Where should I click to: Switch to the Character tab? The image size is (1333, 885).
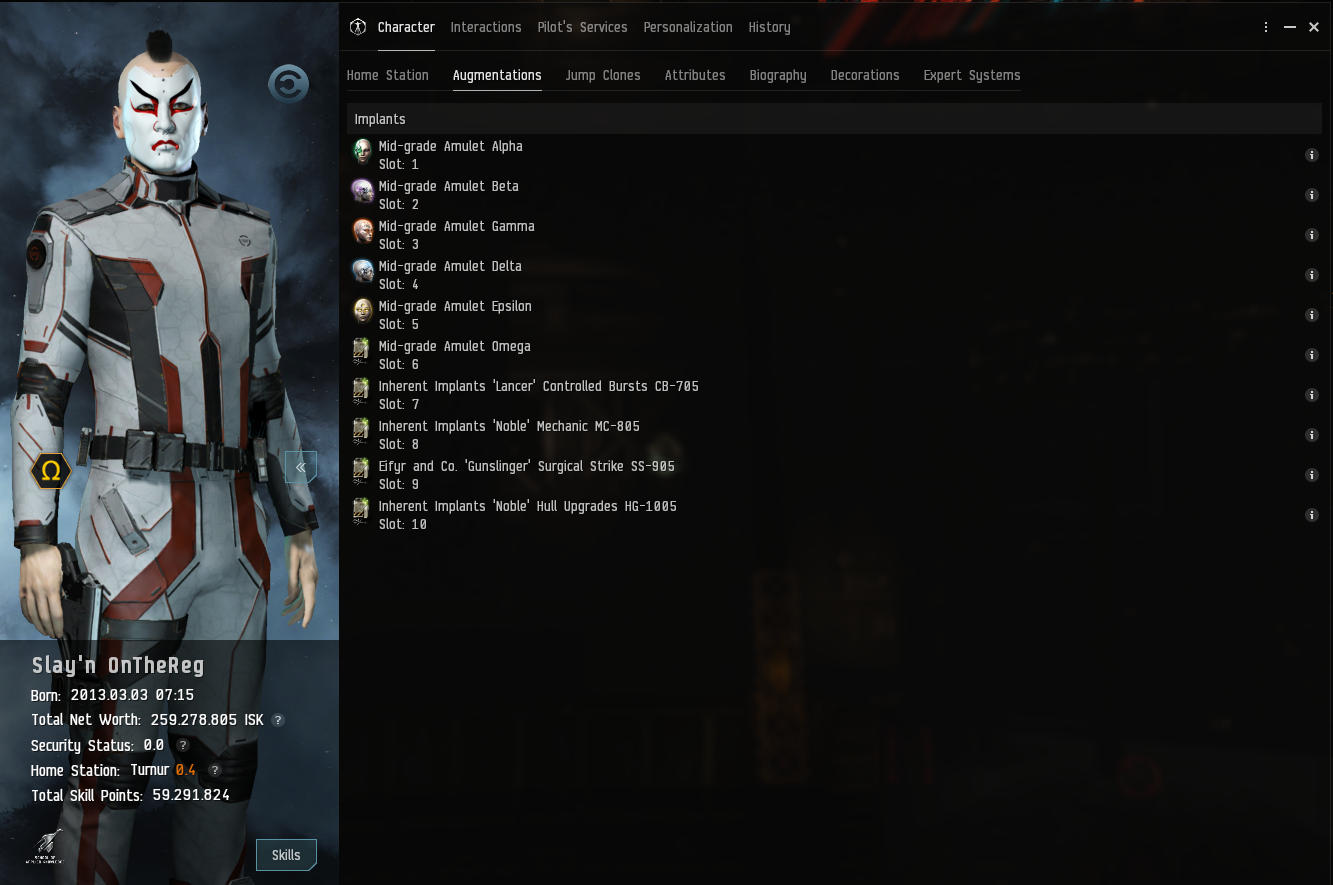click(406, 27)
